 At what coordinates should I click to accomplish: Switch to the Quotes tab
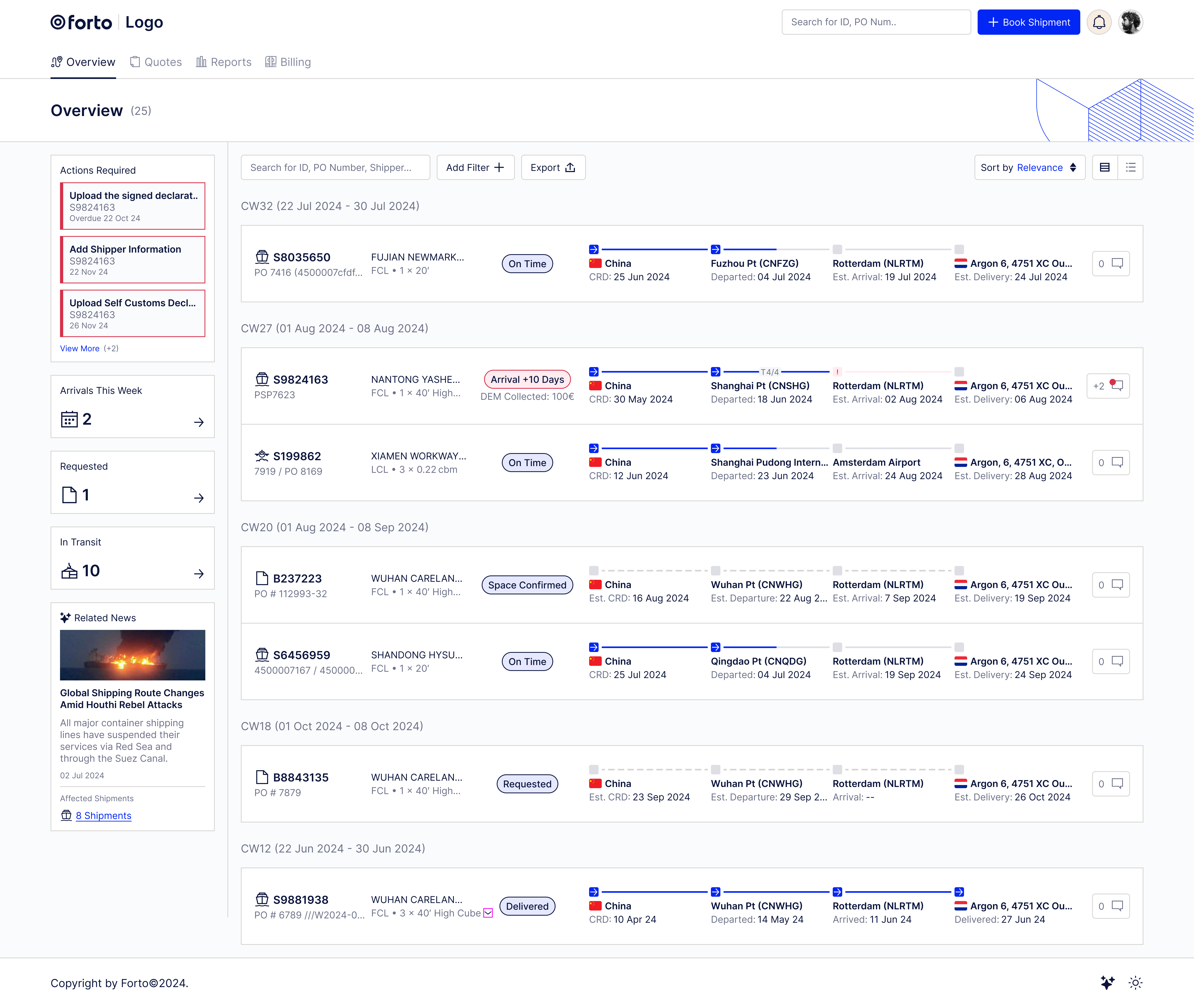tap(156, 62)
